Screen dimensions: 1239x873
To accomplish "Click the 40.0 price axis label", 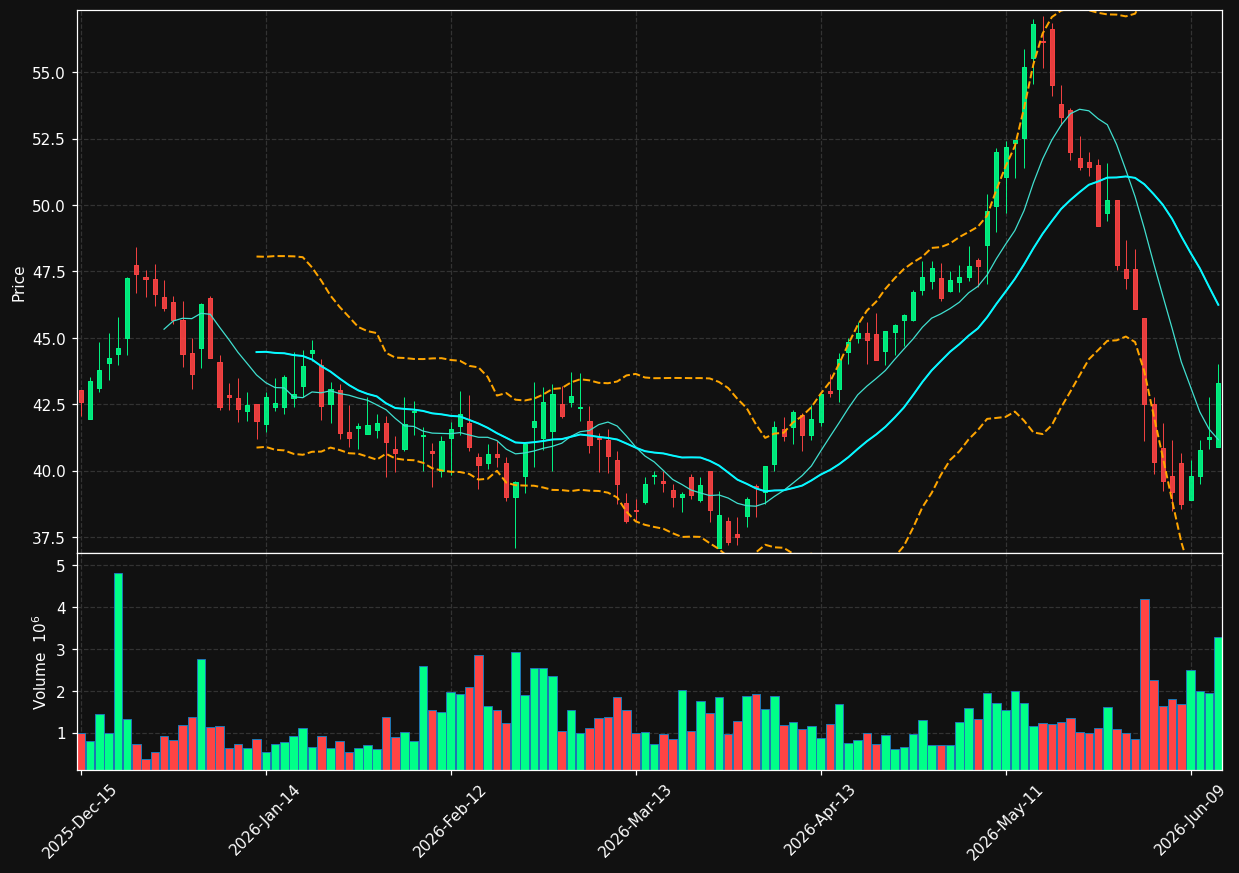I will point(48,471).
